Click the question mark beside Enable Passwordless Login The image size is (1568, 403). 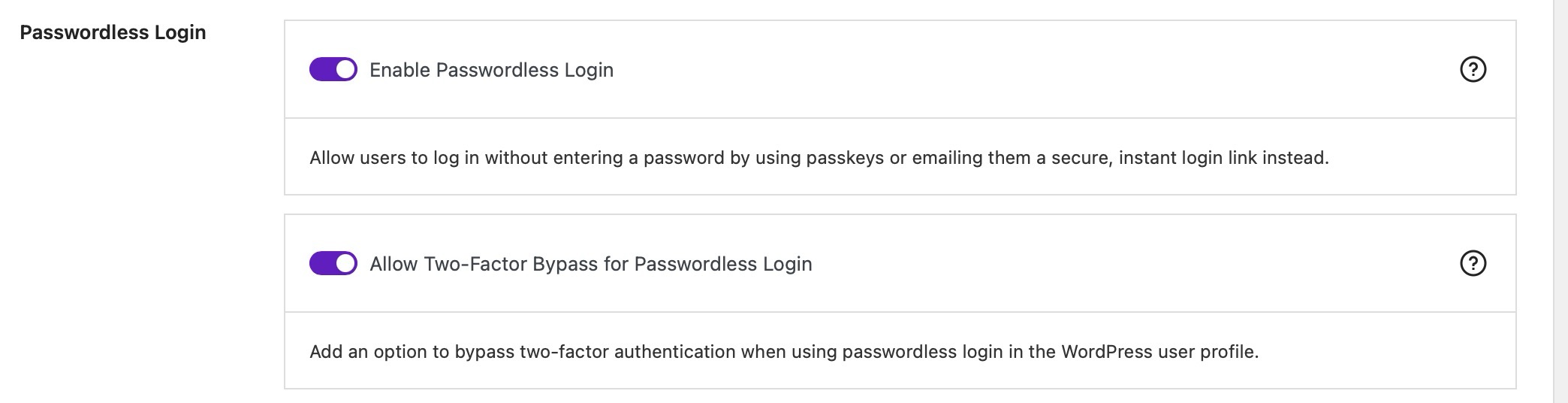point(1473,70)
